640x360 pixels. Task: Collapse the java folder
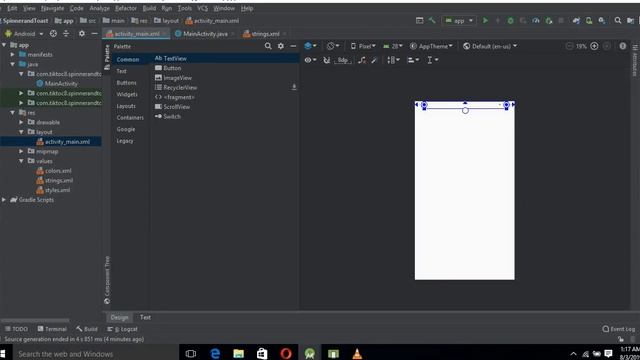13,64
